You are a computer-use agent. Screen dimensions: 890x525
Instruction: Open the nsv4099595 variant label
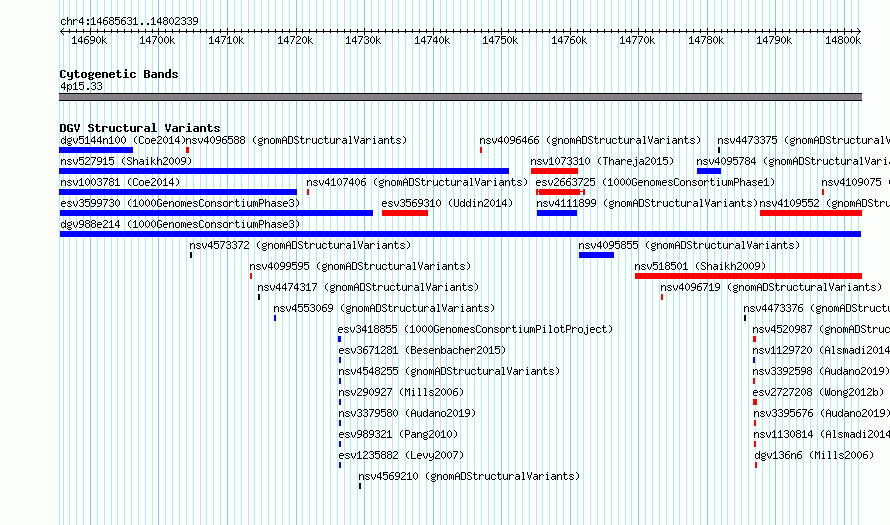pos(360,266)
